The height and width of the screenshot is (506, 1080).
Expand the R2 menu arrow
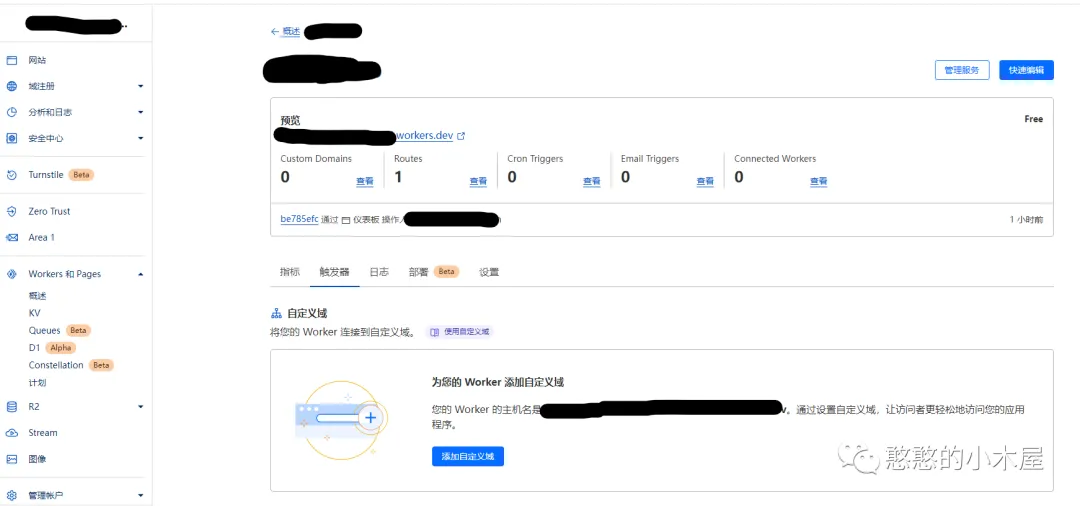tap(141, 407)
